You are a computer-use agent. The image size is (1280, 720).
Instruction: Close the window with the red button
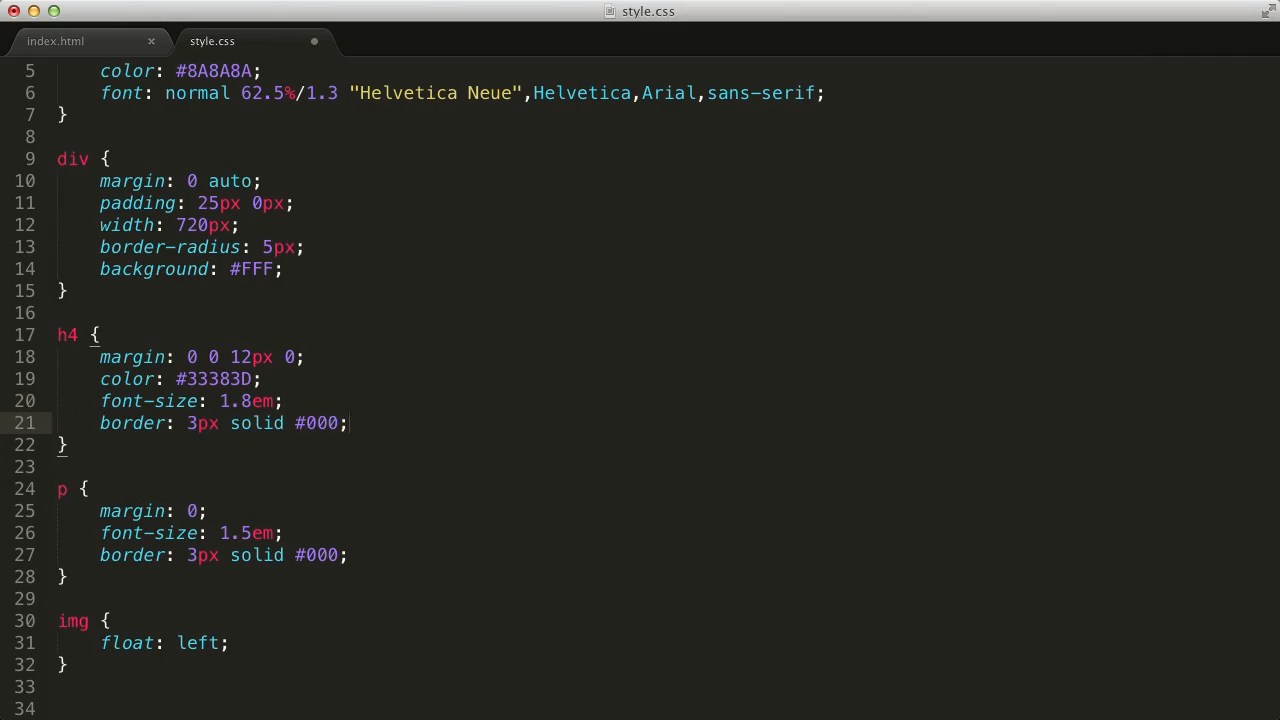[14, 11]
